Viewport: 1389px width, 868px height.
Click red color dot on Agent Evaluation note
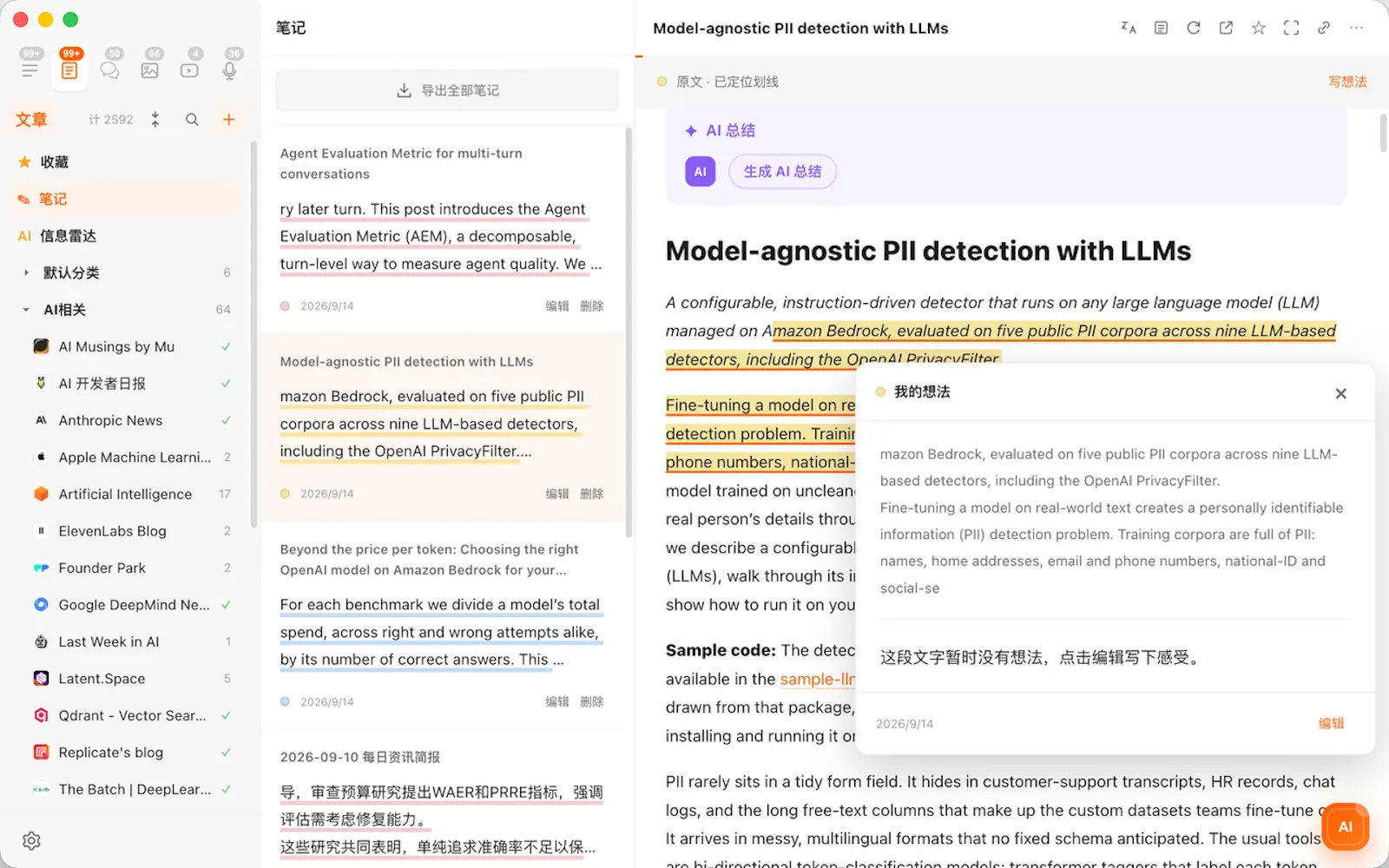pos(285,306)
